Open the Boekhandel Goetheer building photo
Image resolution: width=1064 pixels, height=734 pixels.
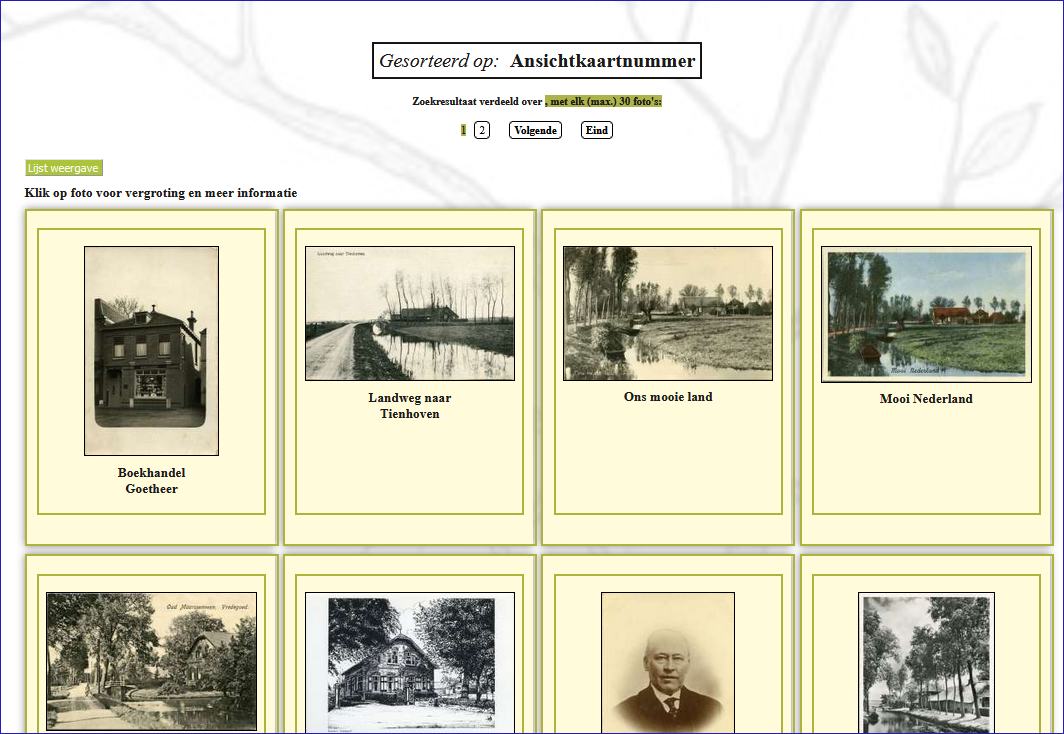[151, 350]
